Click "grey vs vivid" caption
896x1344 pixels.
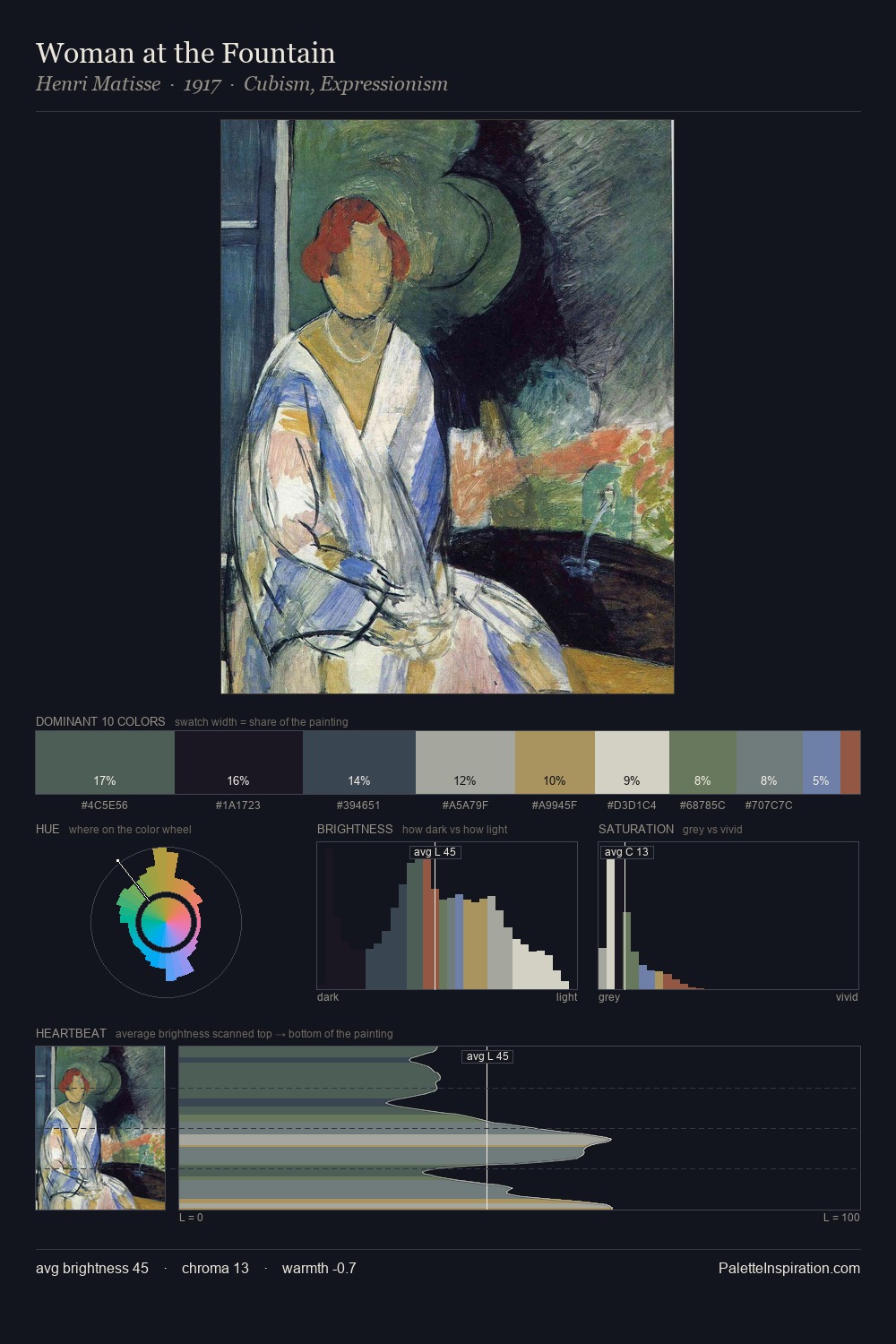click(712, 830)
